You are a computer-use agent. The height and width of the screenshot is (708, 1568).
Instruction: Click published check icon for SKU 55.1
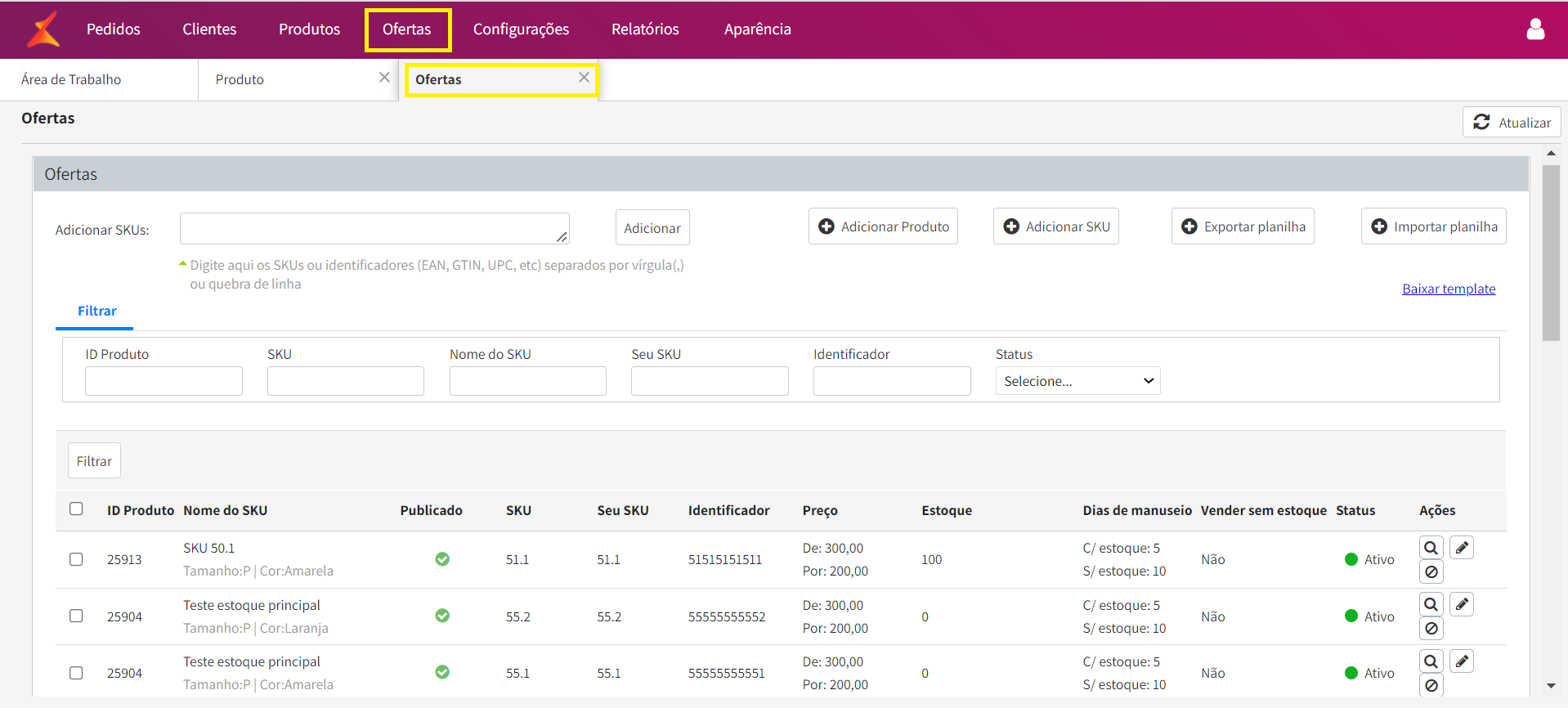point(442,672)
